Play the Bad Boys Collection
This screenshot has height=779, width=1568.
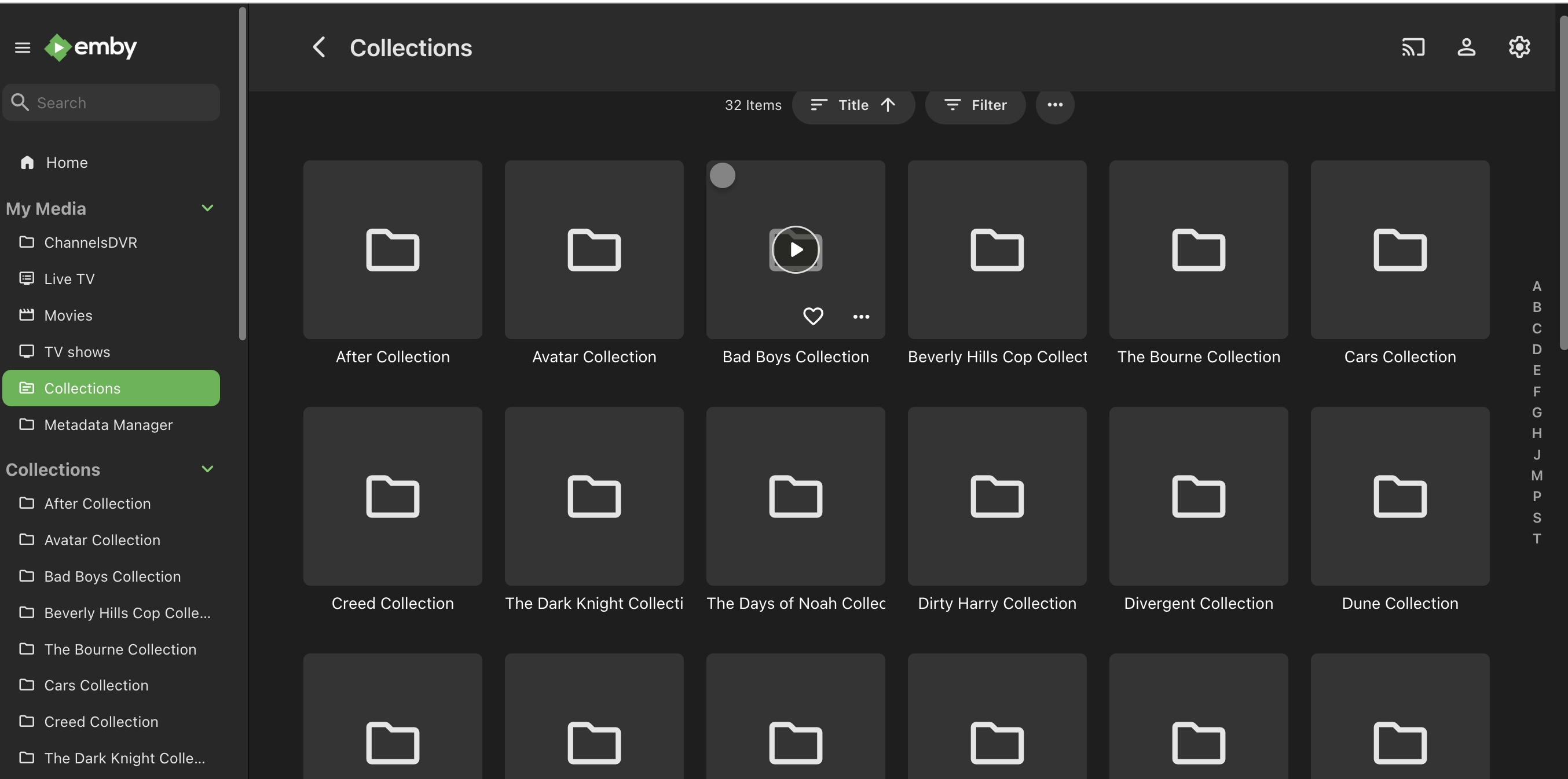pos(795,249)
